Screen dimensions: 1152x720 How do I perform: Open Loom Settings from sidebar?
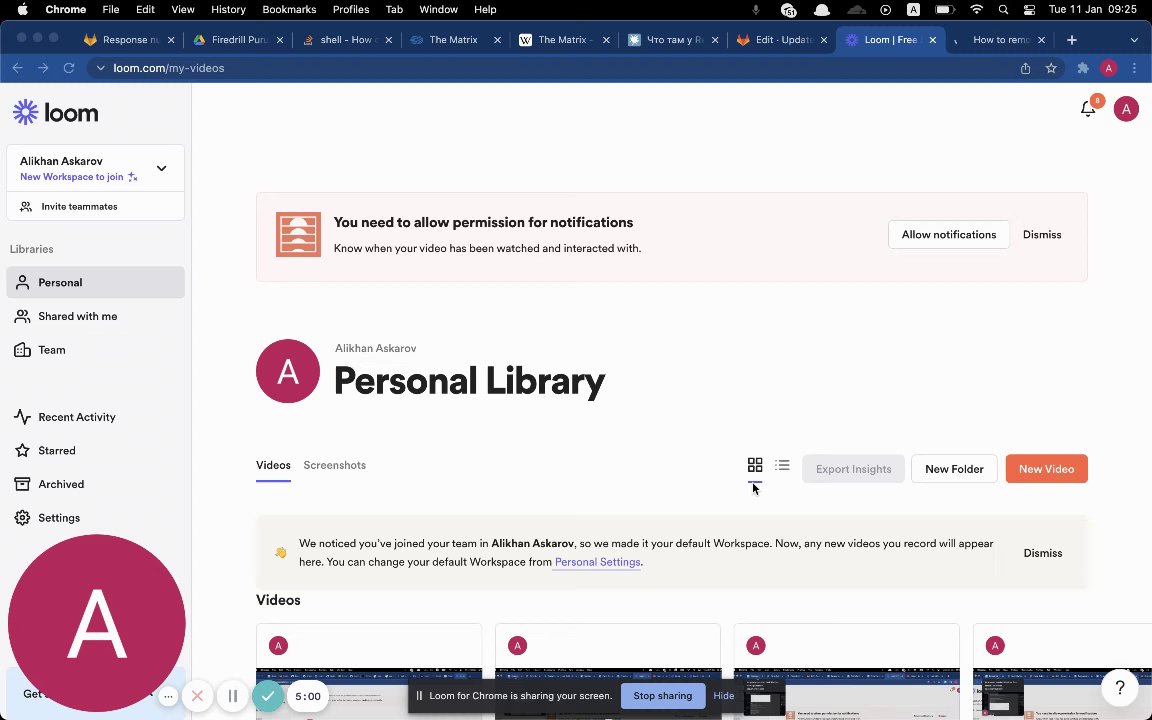point(96,518)
